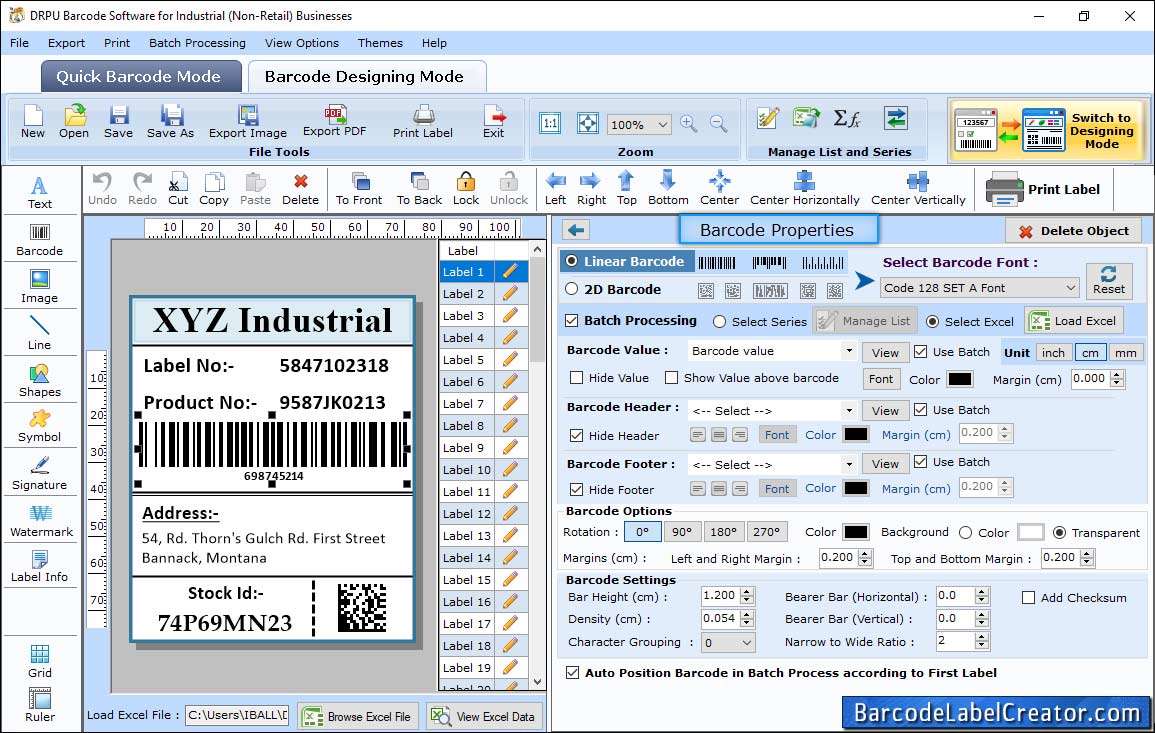
Task: Click the Undo icon
Action: click(x=102, y=189)
